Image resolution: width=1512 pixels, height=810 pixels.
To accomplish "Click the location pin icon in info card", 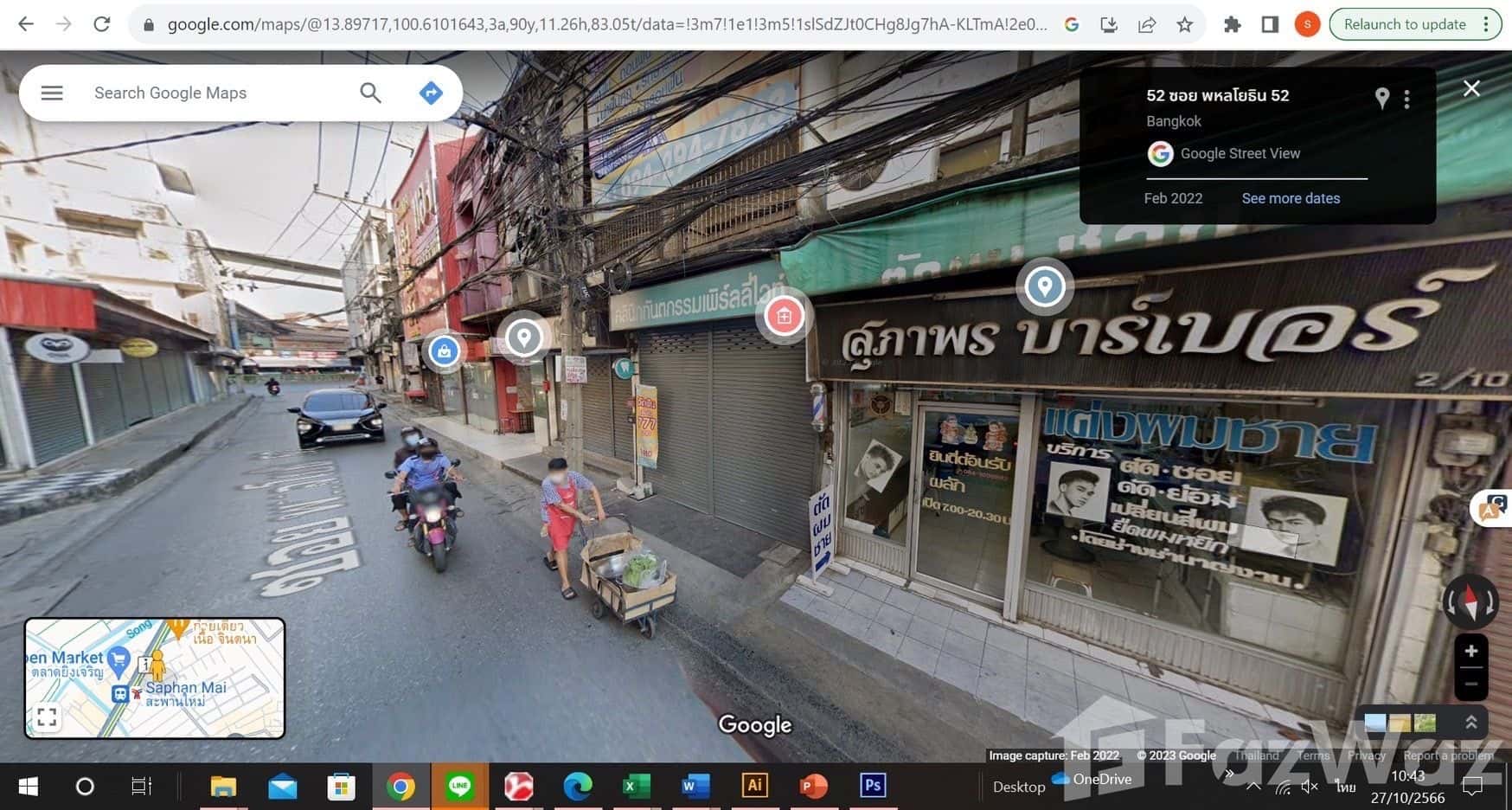I will click(1381, 99).
